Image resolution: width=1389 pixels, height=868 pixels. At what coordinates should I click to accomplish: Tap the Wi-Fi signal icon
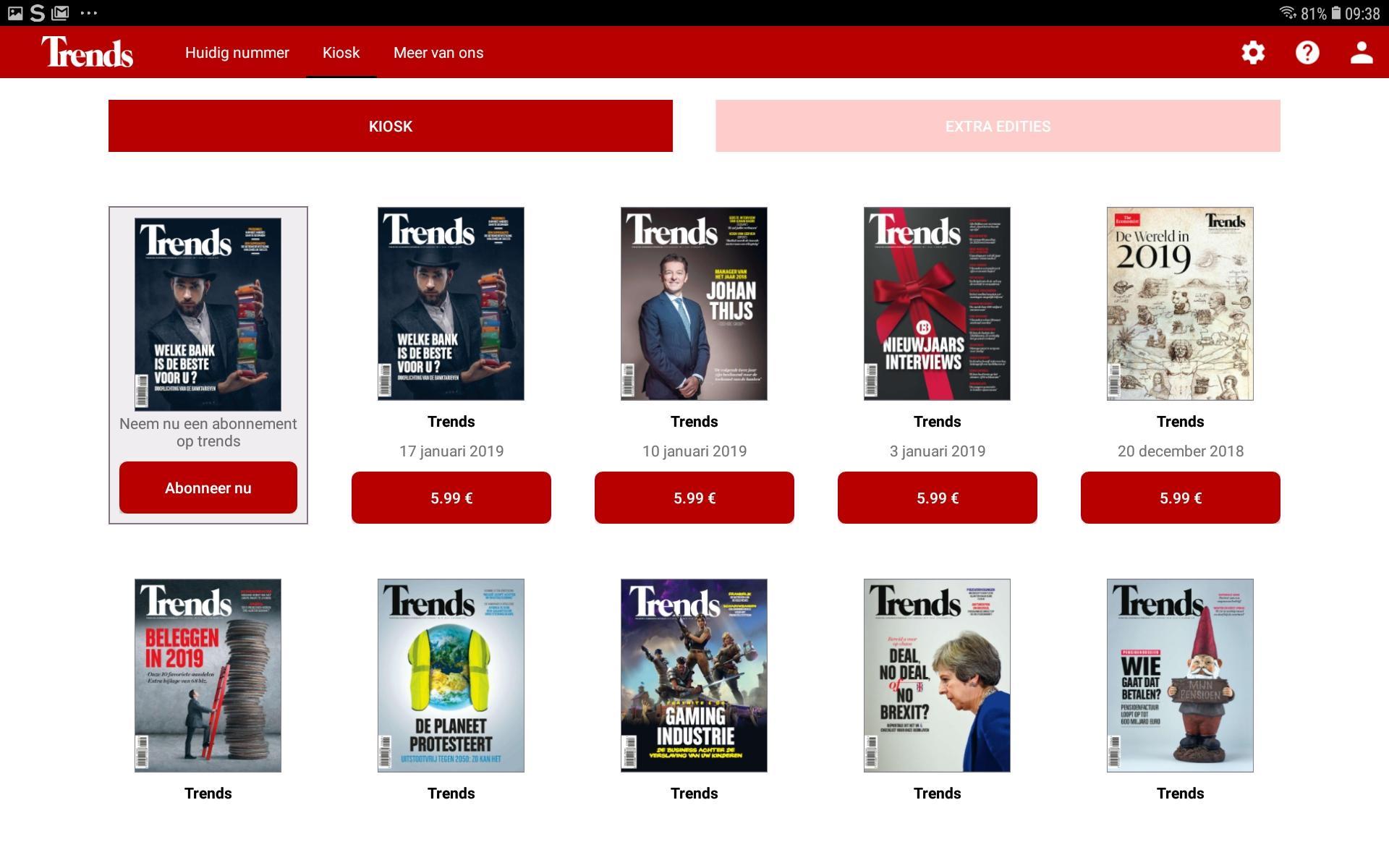(x=1288, y=13)
